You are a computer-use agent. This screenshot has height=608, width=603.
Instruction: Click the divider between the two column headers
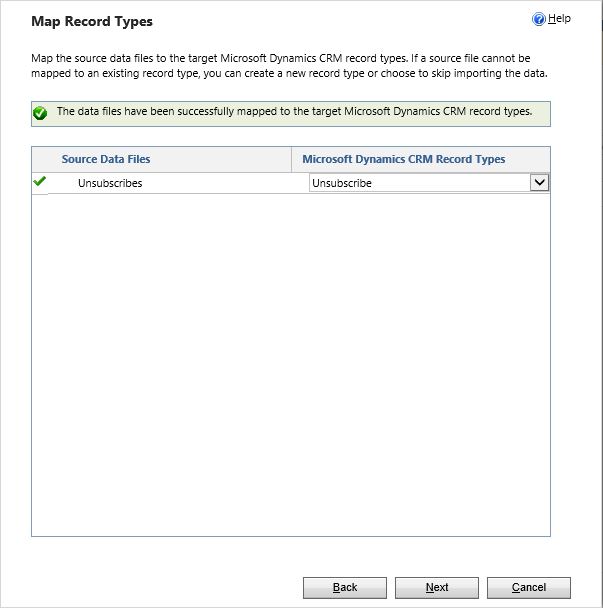tap(291, 159)
